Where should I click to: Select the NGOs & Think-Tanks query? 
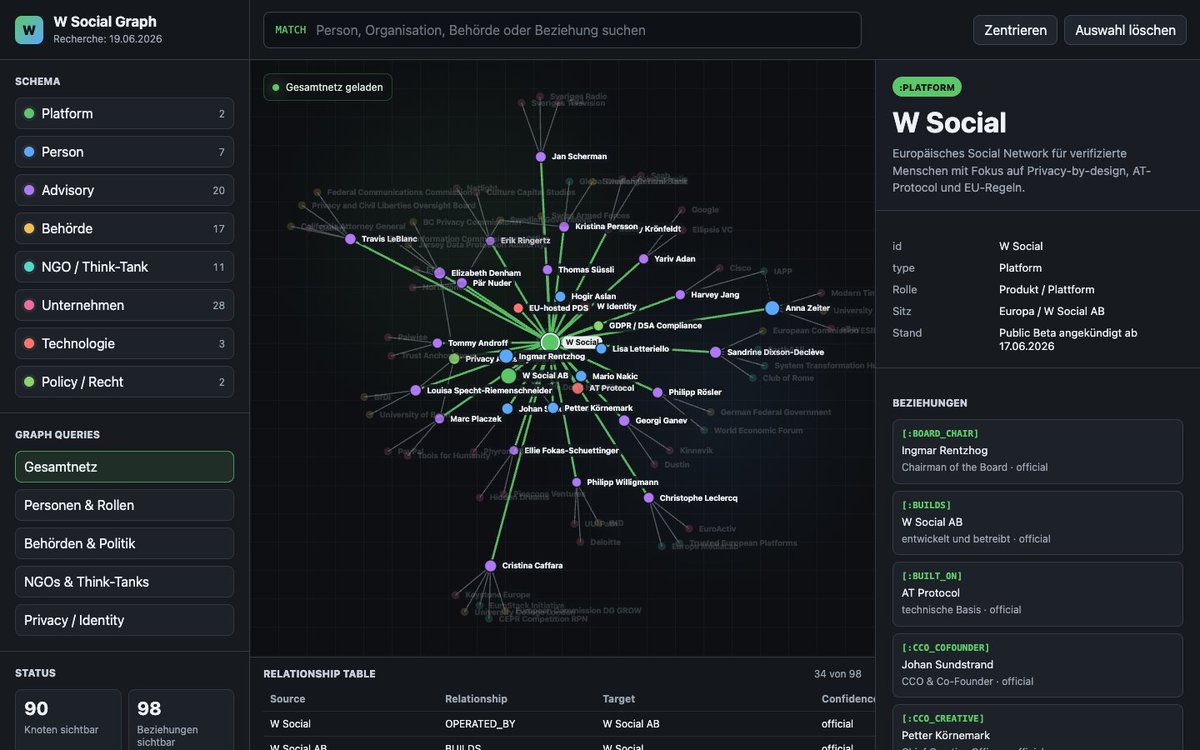point(124,582)
